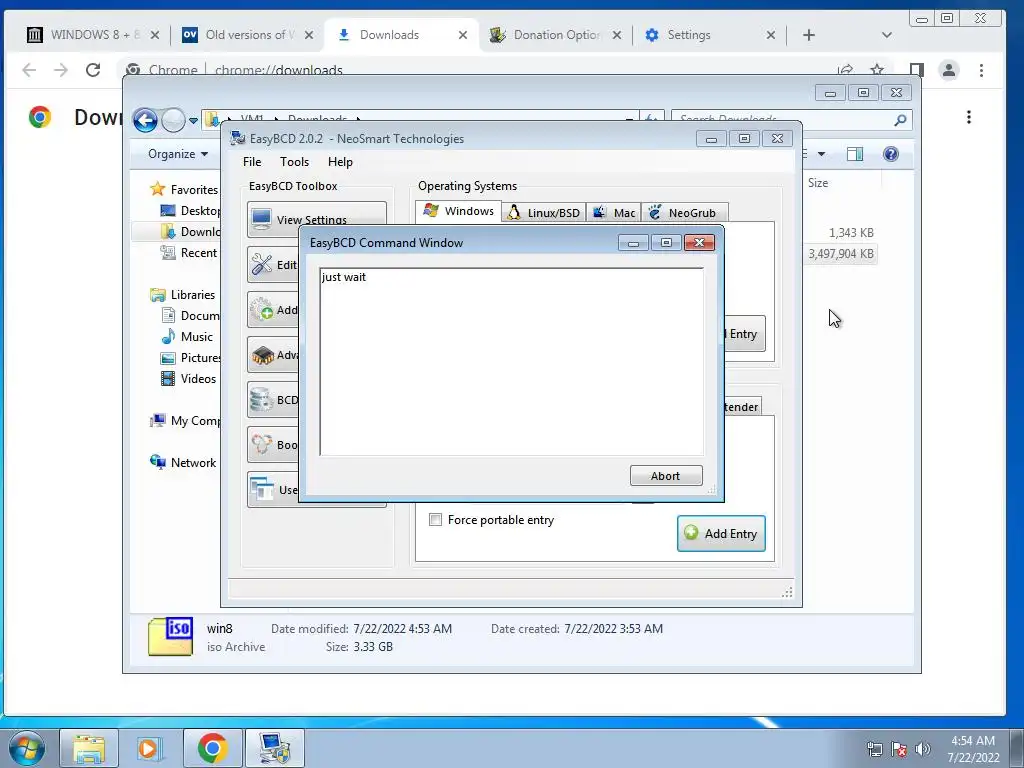Close the Downloads Chrome tab
This screenshot has width=1024, height=768.
coord(462,35)
